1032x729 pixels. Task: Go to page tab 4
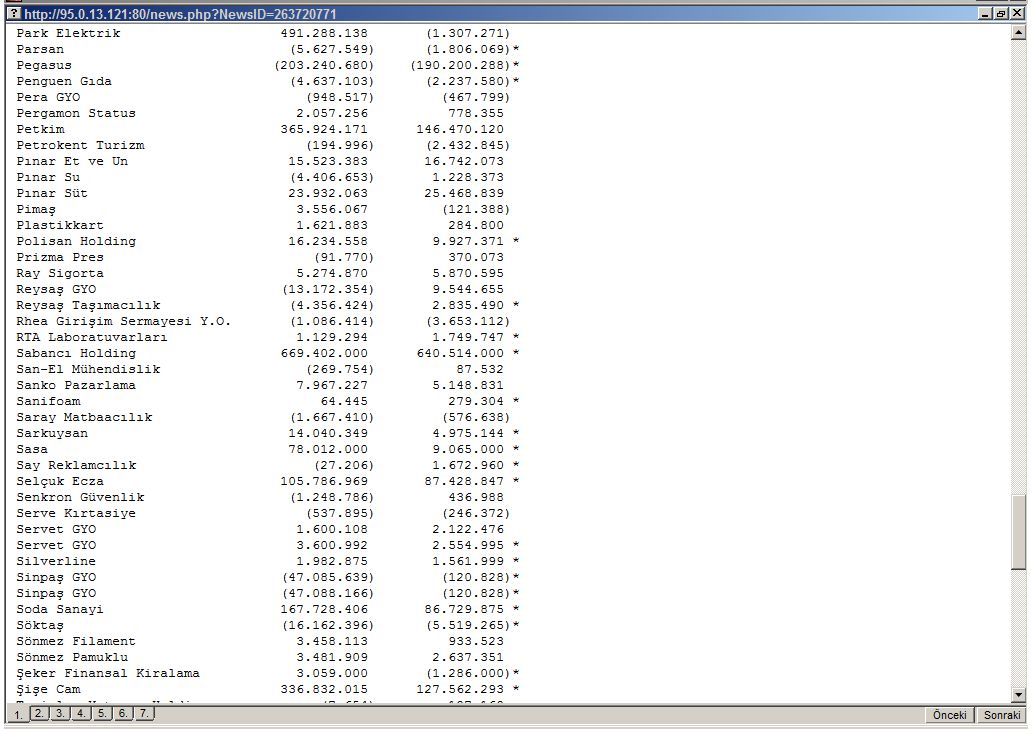81,713
